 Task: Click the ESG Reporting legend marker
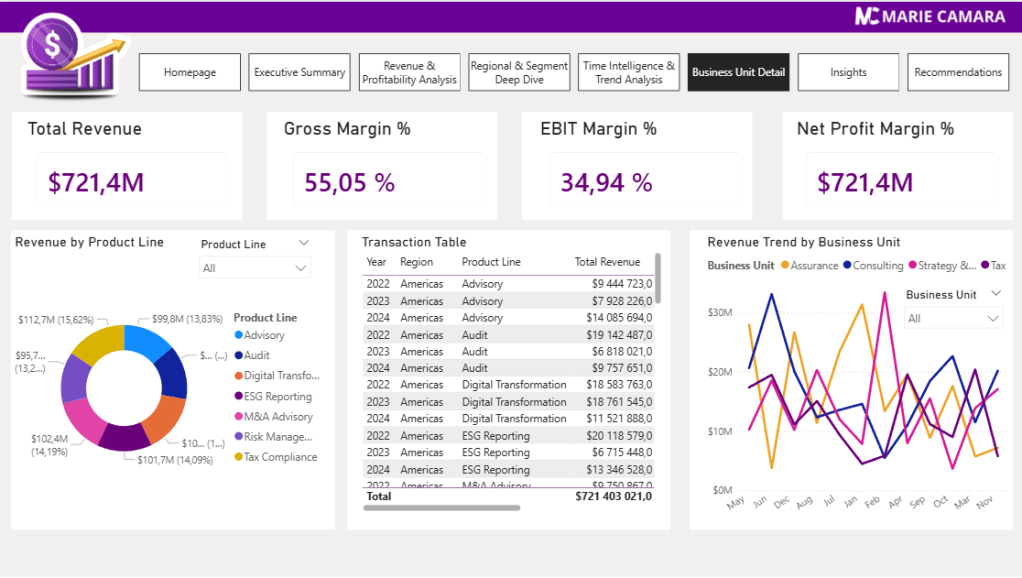pyautogui.click(x=239, y=397)
